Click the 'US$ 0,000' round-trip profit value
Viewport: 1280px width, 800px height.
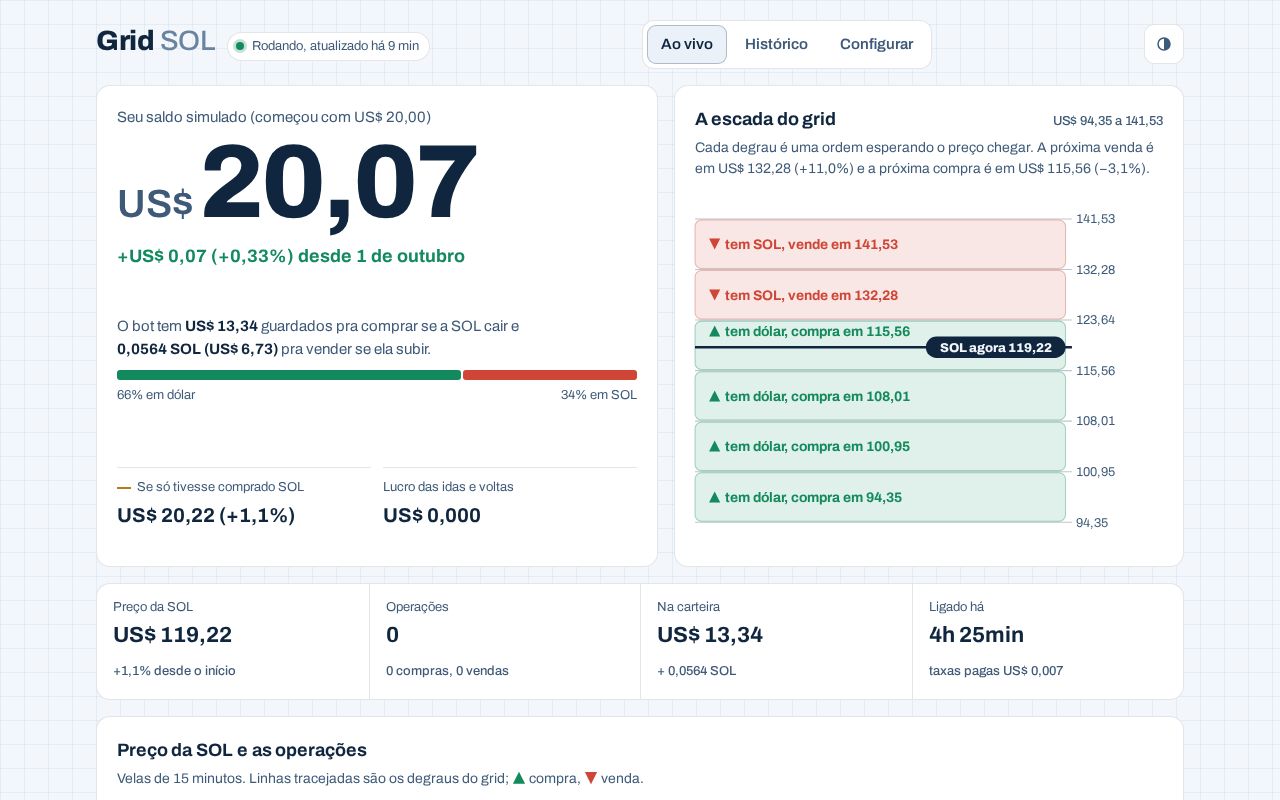(432, 515)
